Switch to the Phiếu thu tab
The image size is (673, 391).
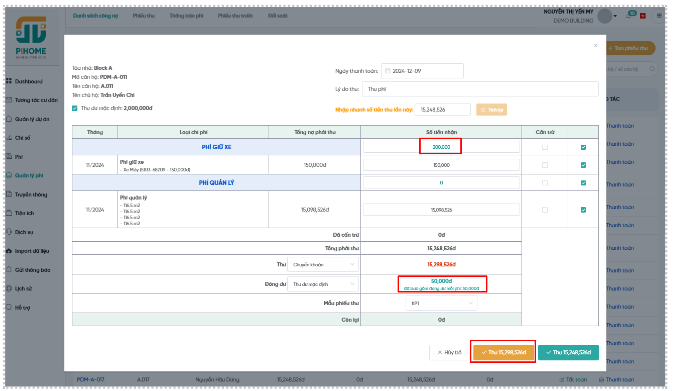(144, 16)
